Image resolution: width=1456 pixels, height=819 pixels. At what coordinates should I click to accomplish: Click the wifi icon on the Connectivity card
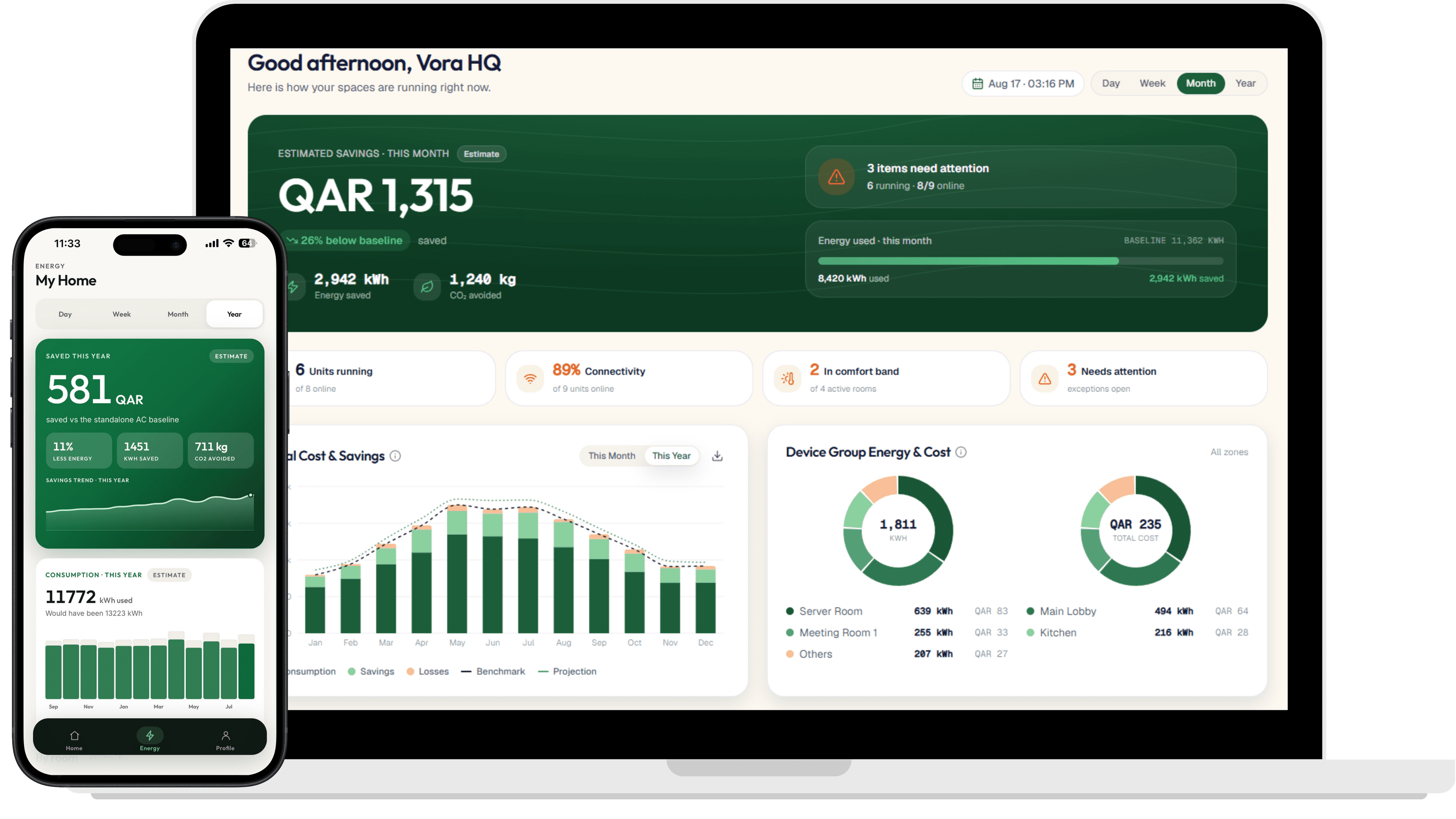(530, 379)
